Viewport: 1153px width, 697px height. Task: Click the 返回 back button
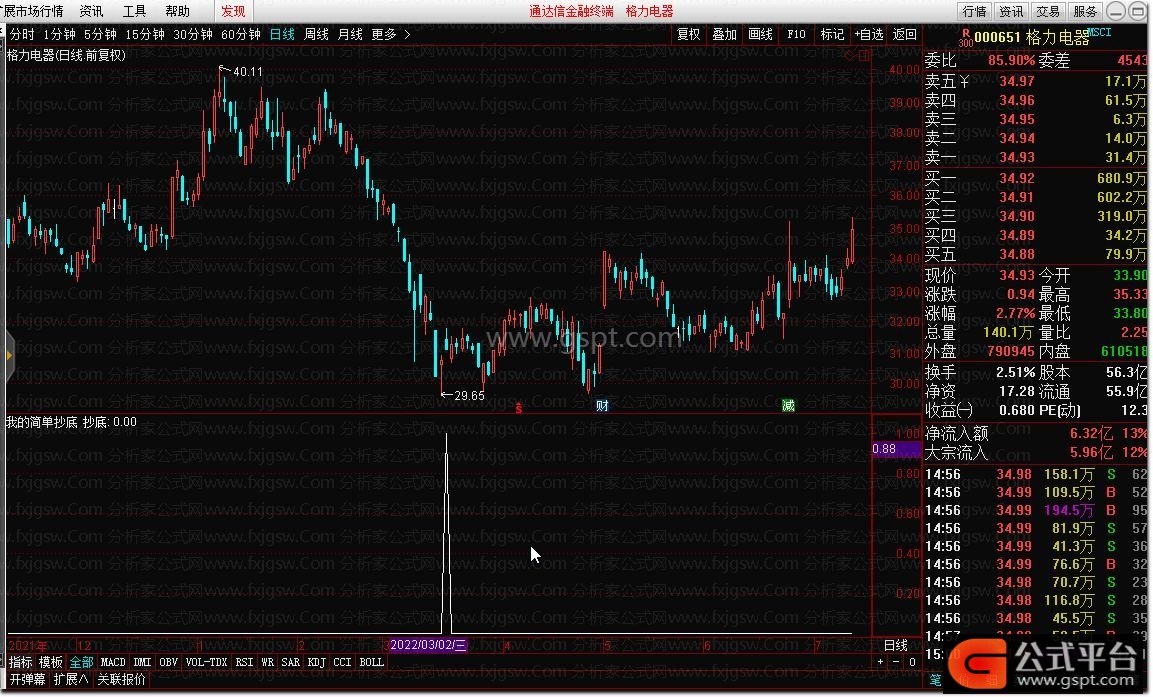click(x=904, y=35)
